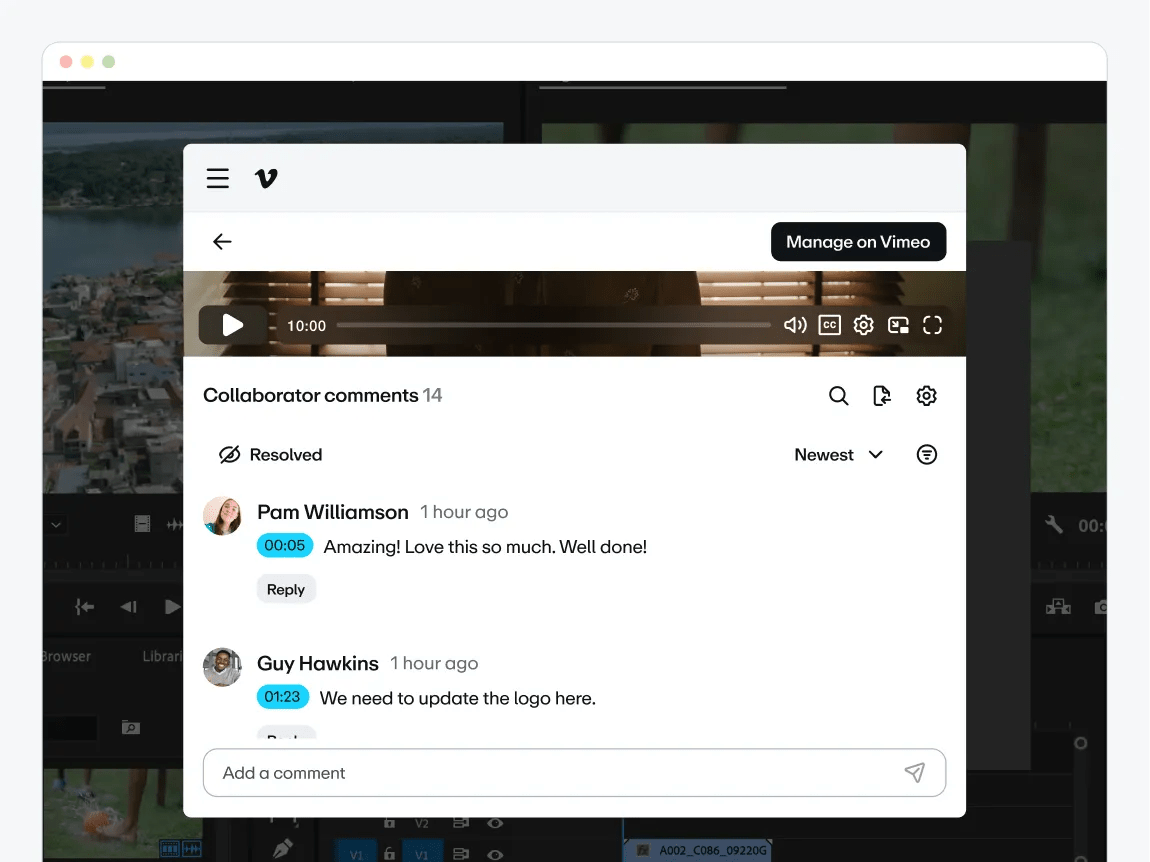Open Libraries tab in Premiere panel
Viewport: 1150px width, 862px height.
[162, 656]
